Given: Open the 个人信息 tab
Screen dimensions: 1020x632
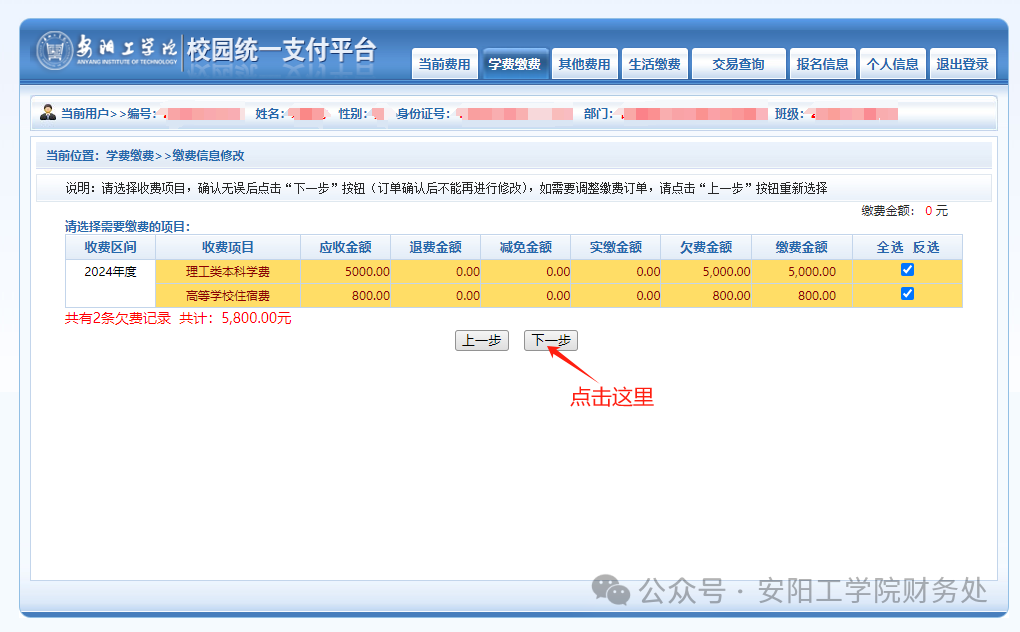Looking at the screenshot, I should tap(892, 64).
